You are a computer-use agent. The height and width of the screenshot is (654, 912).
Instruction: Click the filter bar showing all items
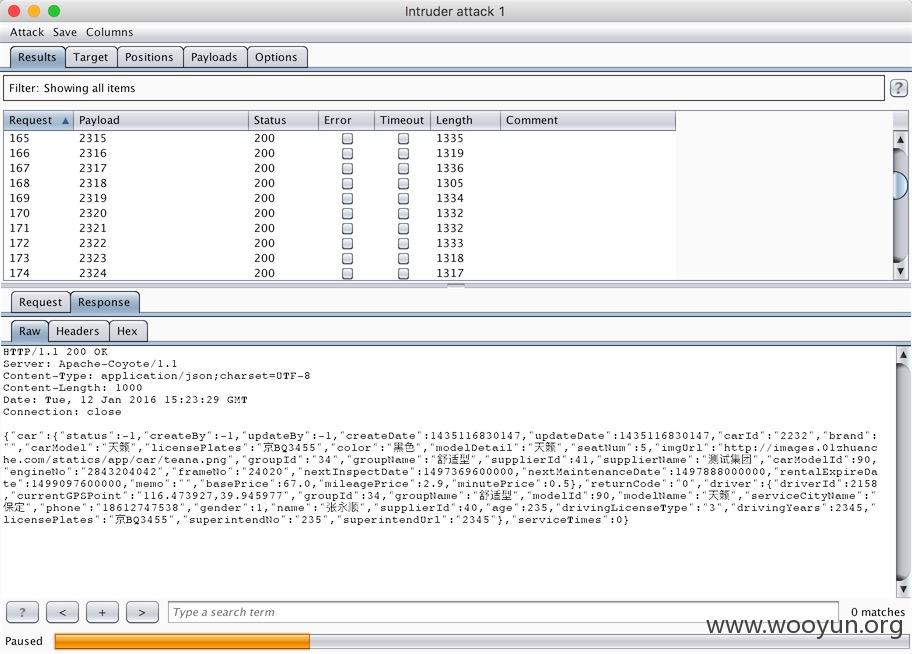[444, 88]
